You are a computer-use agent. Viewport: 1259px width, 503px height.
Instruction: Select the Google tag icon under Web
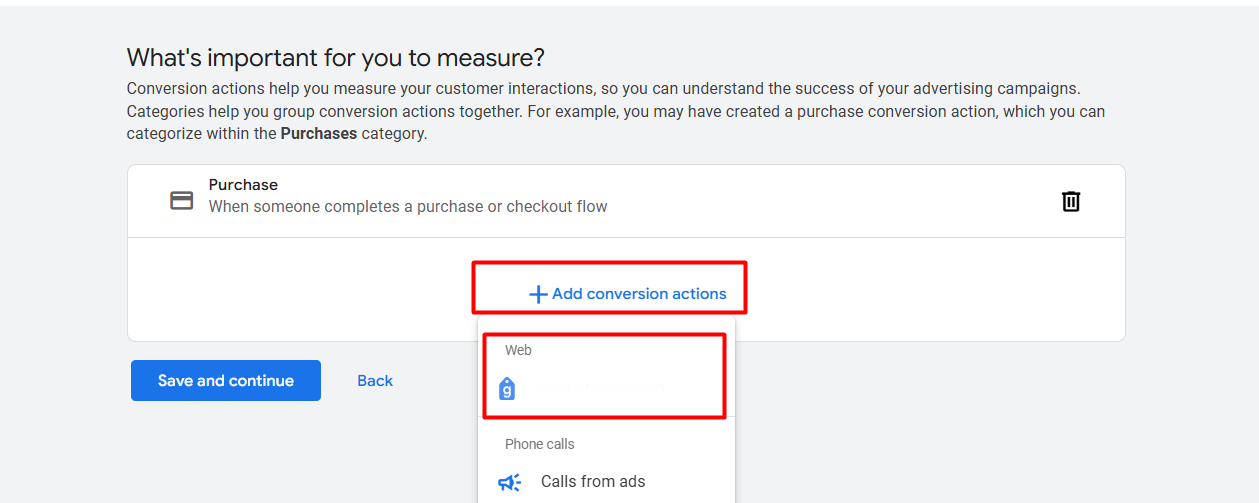507,389
